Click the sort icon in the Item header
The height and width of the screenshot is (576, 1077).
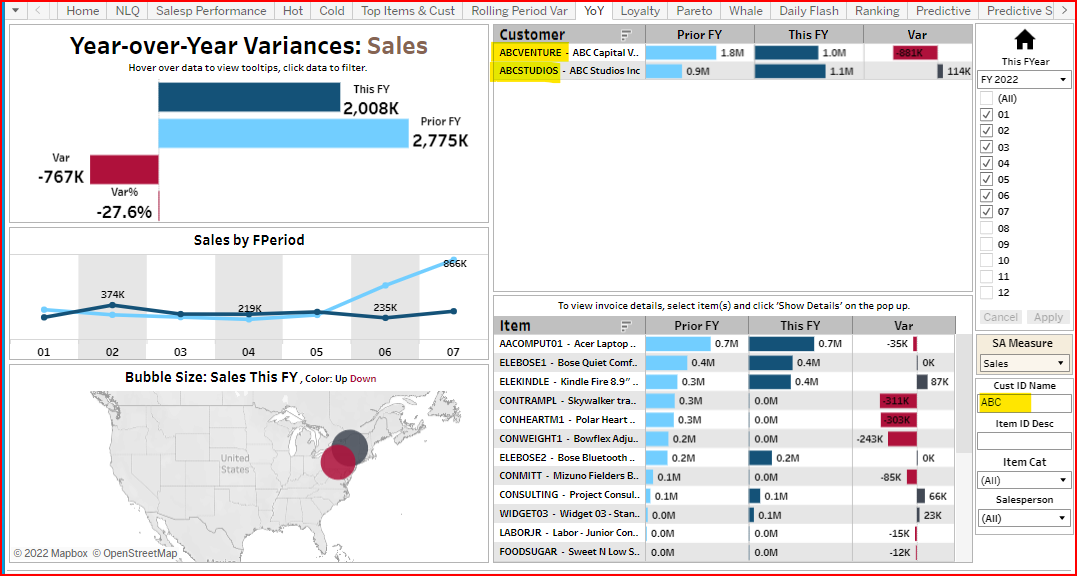click(627, 326)
